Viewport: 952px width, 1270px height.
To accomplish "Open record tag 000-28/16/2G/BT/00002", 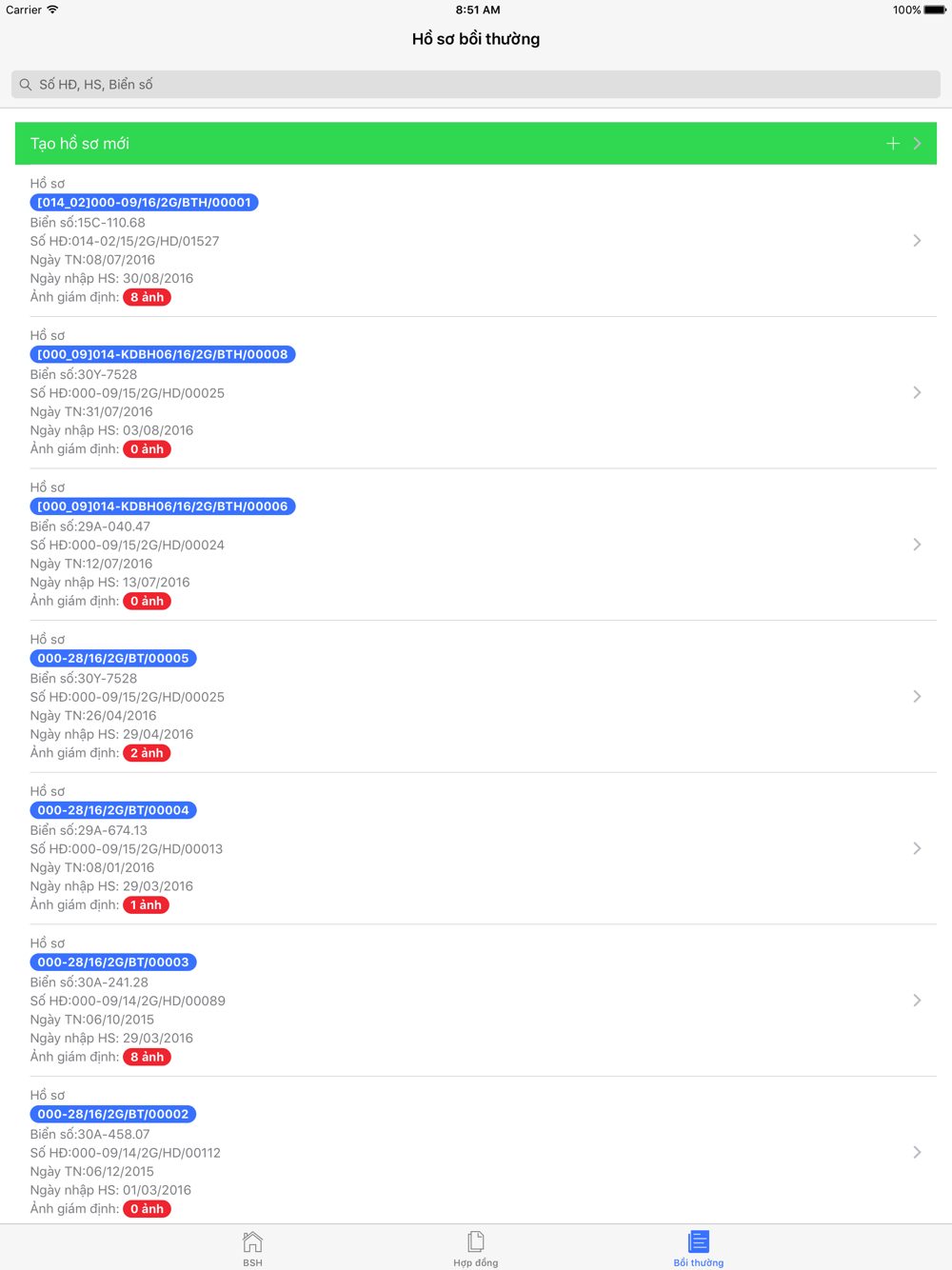I will click(113, 1114).
